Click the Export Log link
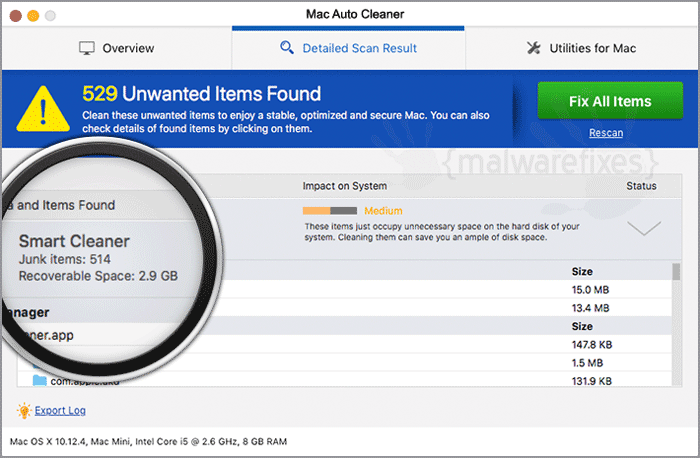This screenshot has width=700, height=458. click(60, 411)
